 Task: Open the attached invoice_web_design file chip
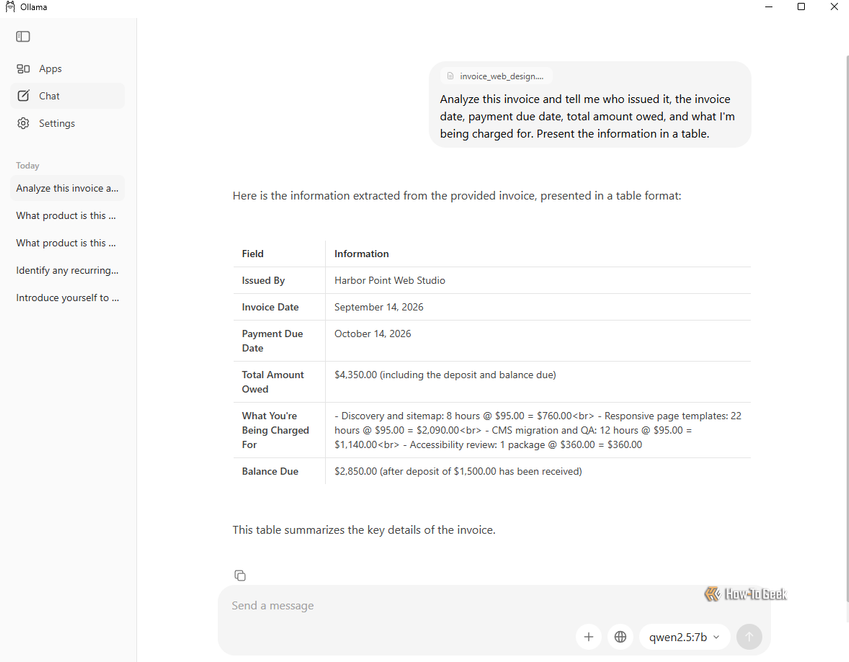(496, 76)
